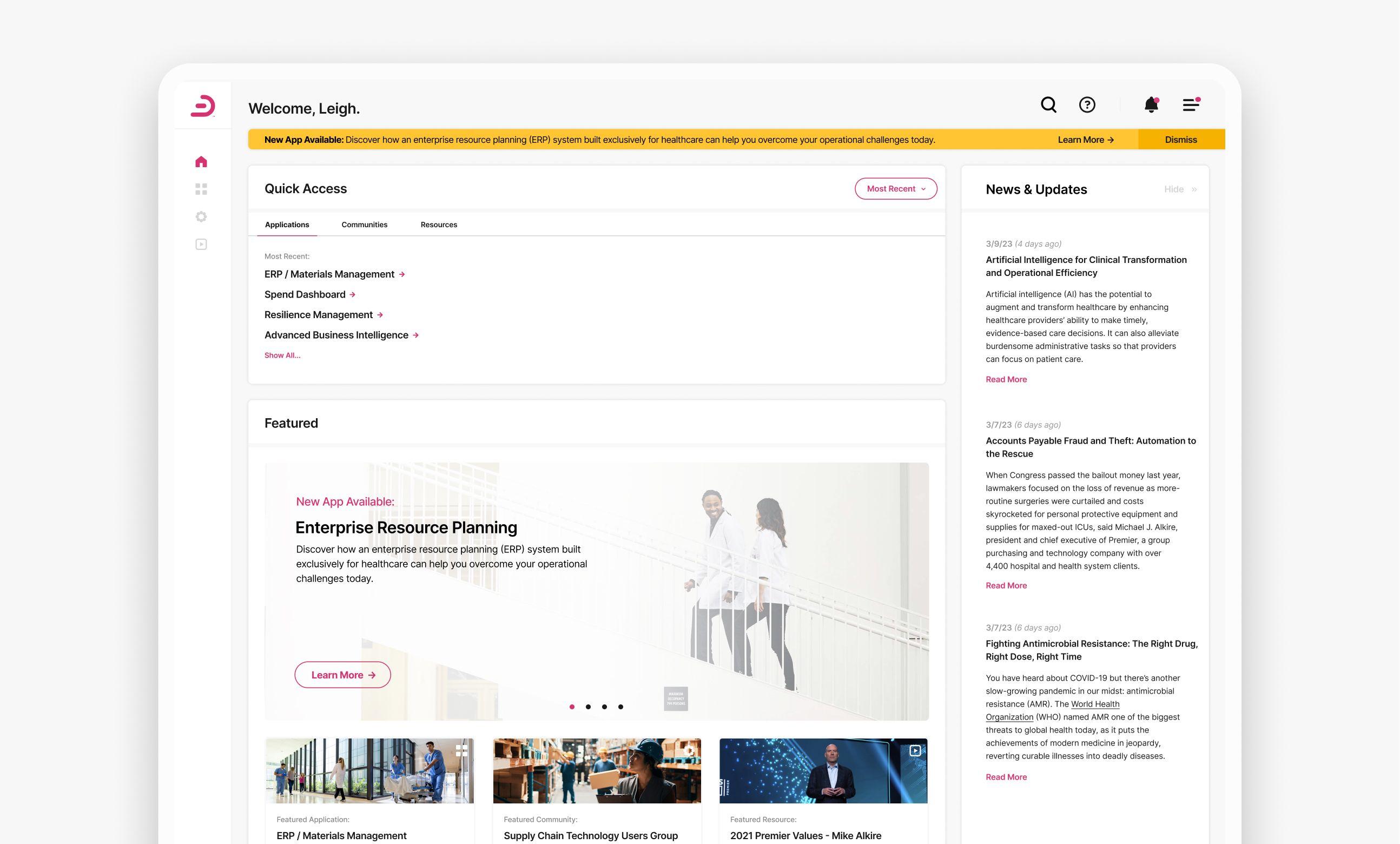The height and width of the screenshot is (844, 1400).
Task: Switch to the Communities tab
Action: click(x=364, y=225)
